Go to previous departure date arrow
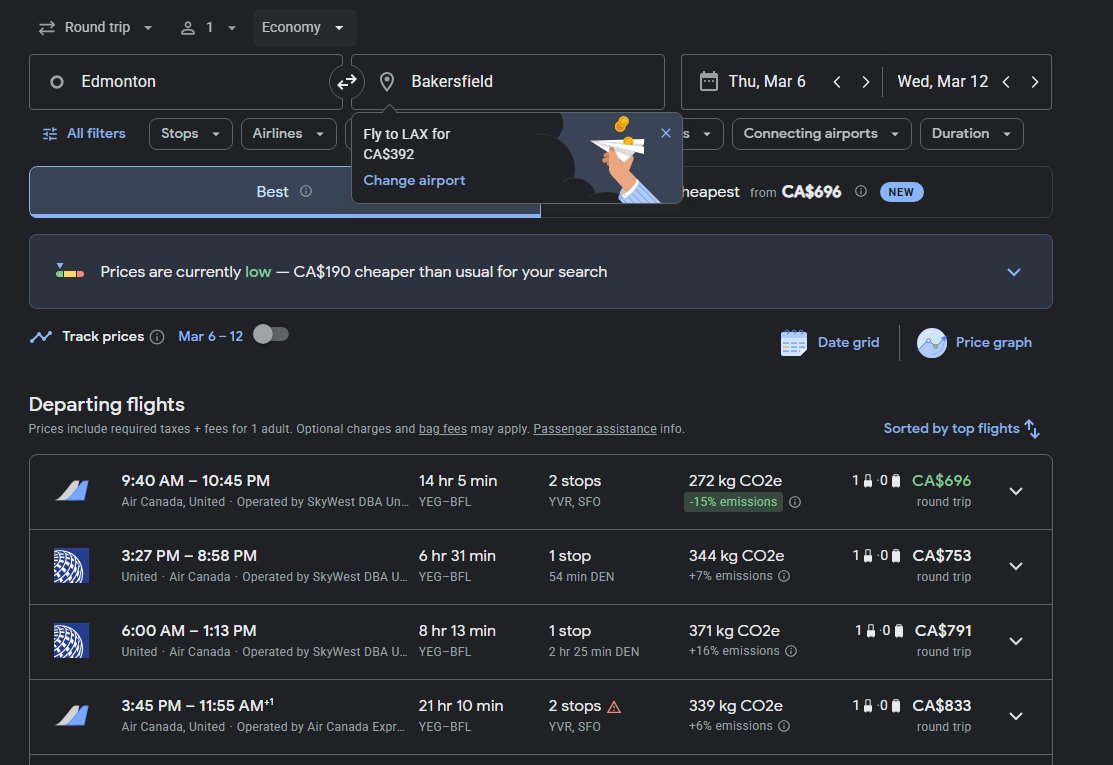This screenshot has height=765, width=1113. [837, 82]
